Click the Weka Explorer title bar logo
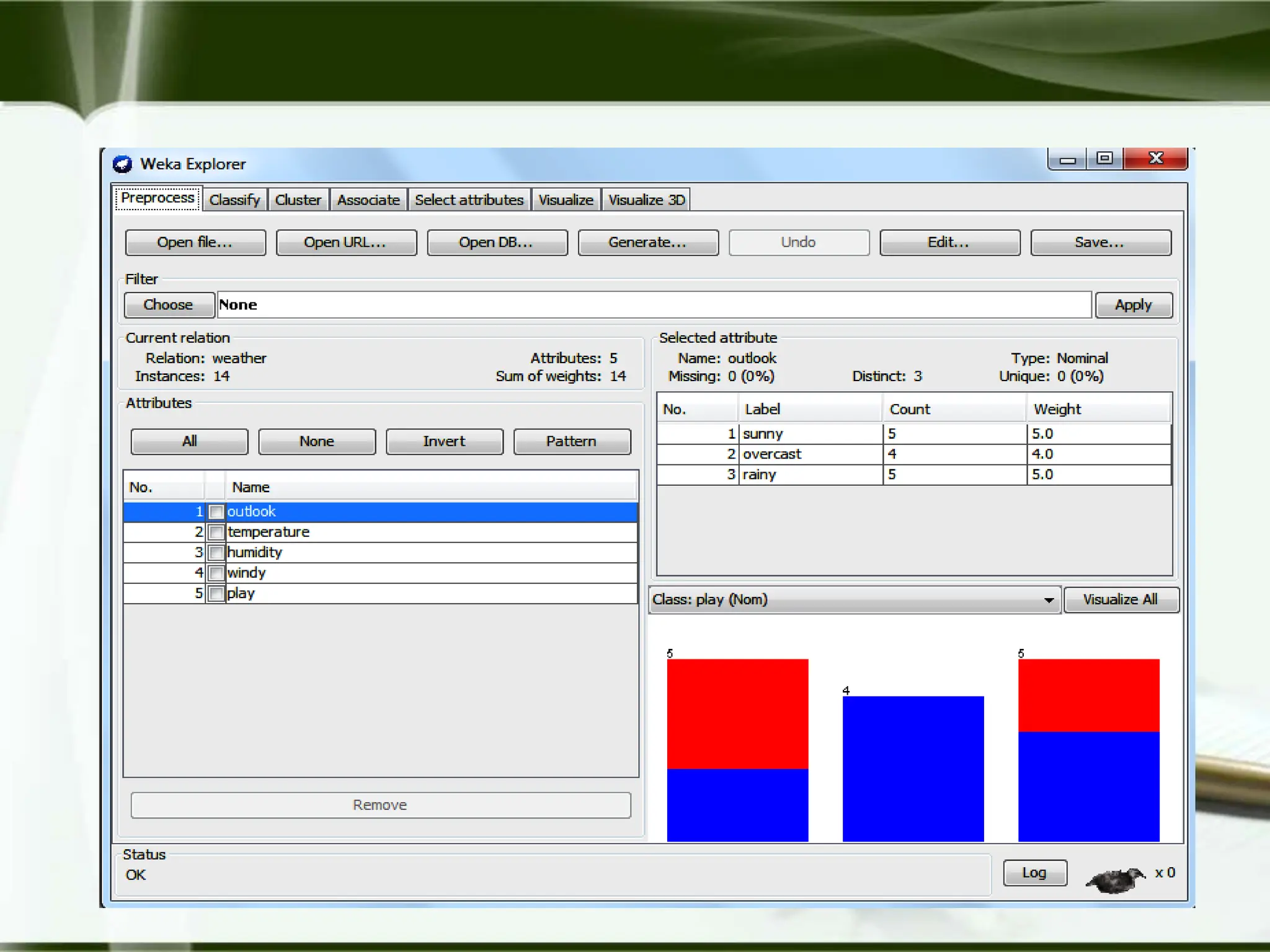 [x=122, y=164]
